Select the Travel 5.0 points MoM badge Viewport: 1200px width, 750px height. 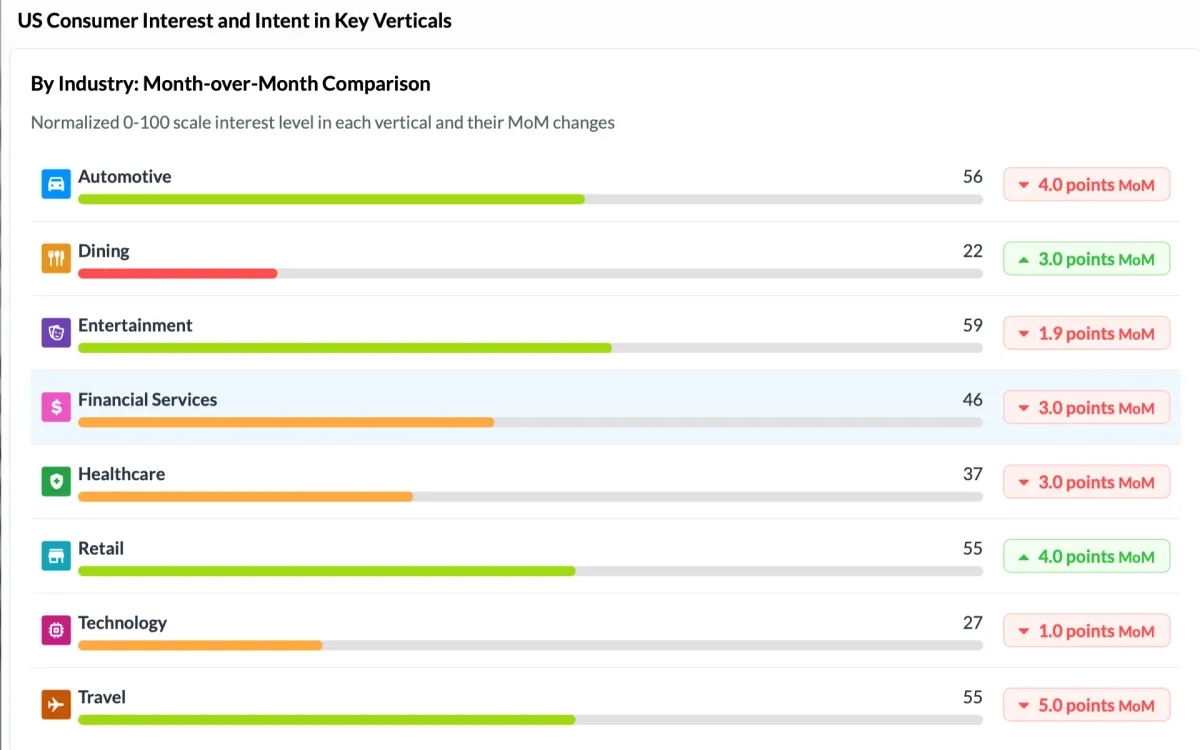coord(1086,705)
